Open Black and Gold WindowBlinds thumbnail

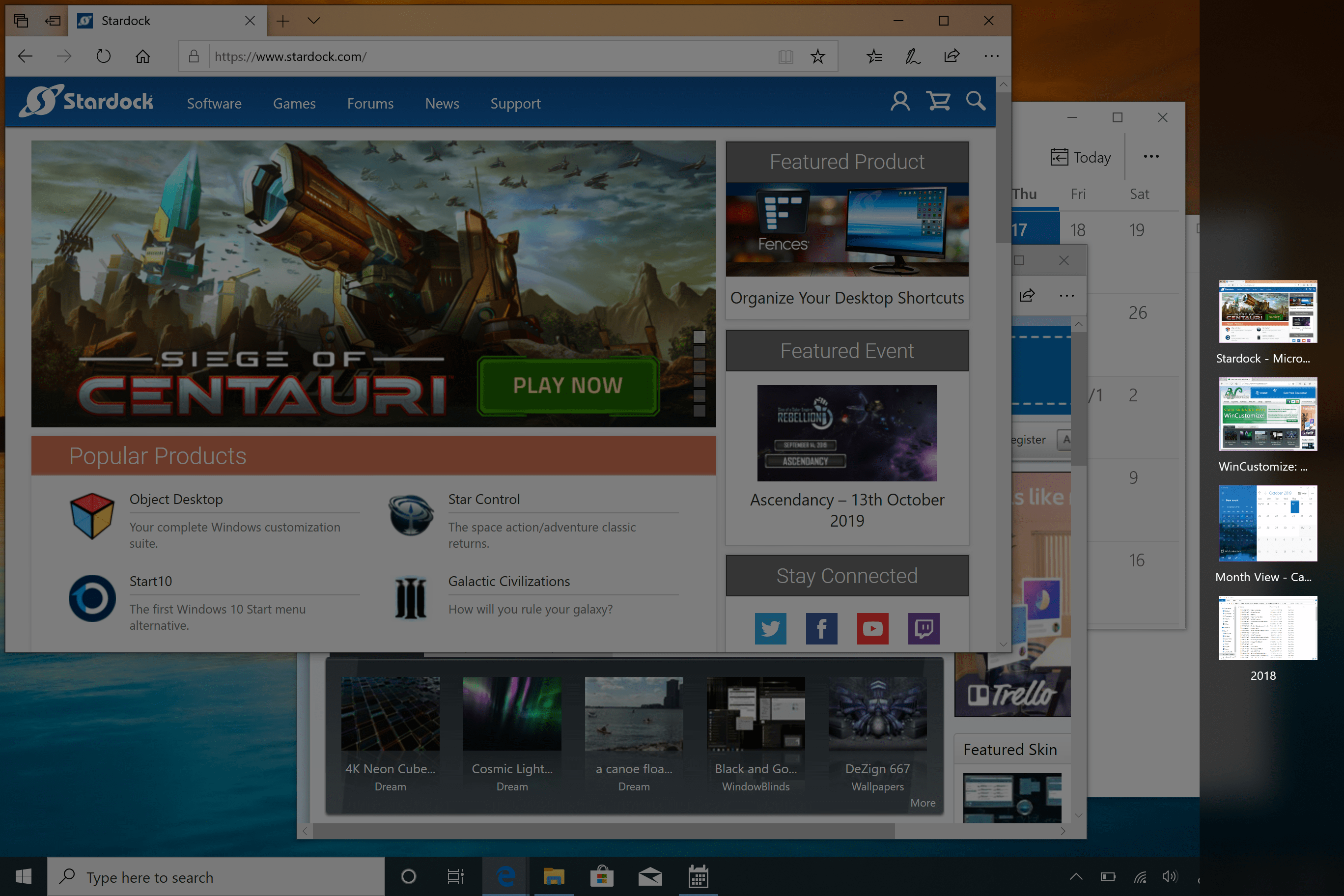[756, 713]
